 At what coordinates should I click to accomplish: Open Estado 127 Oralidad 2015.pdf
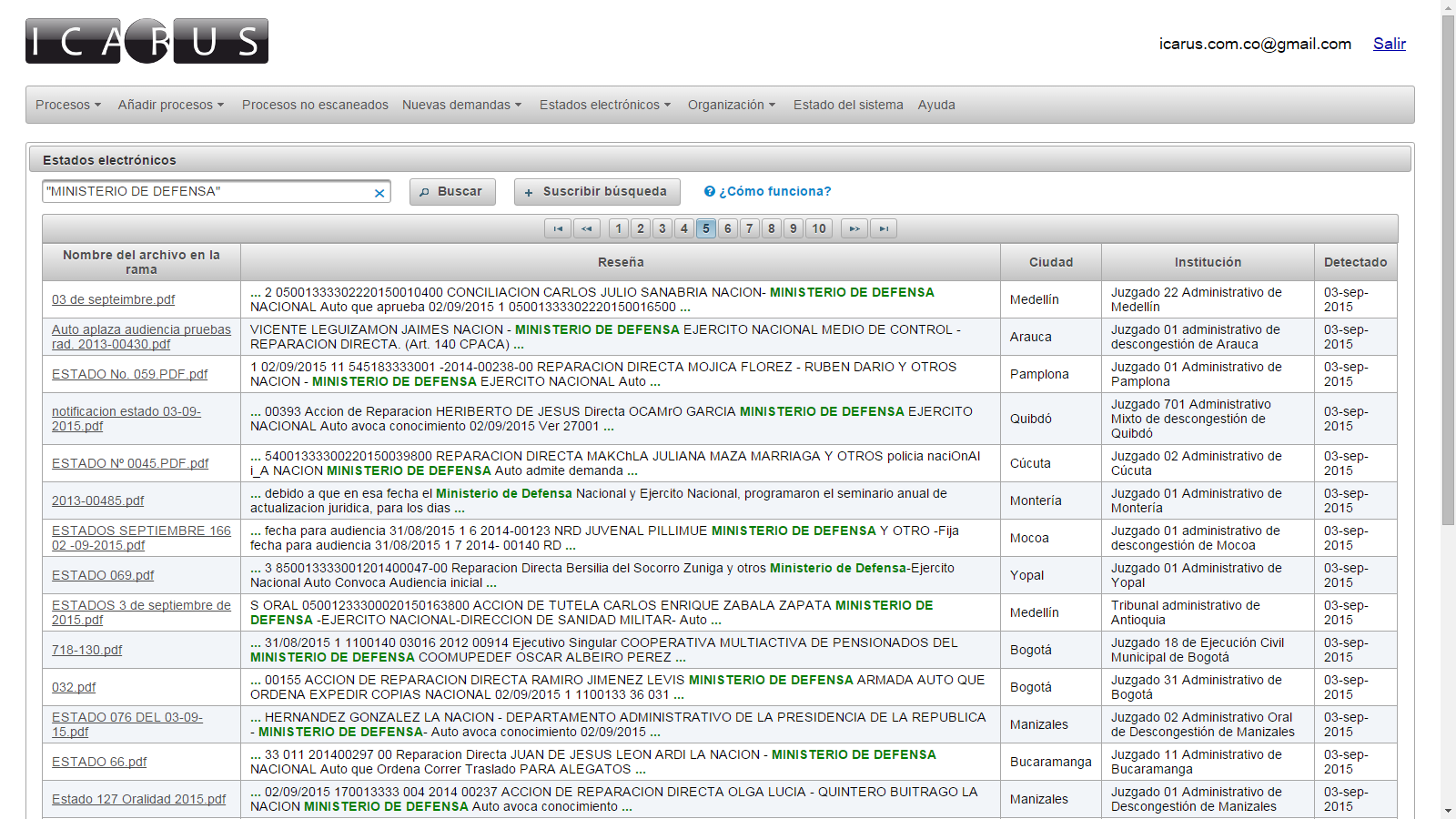(138, 799)
